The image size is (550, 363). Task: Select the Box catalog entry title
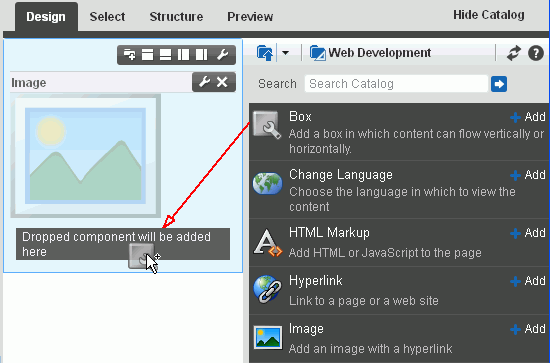pyautogui.click(x=300, y=116)
